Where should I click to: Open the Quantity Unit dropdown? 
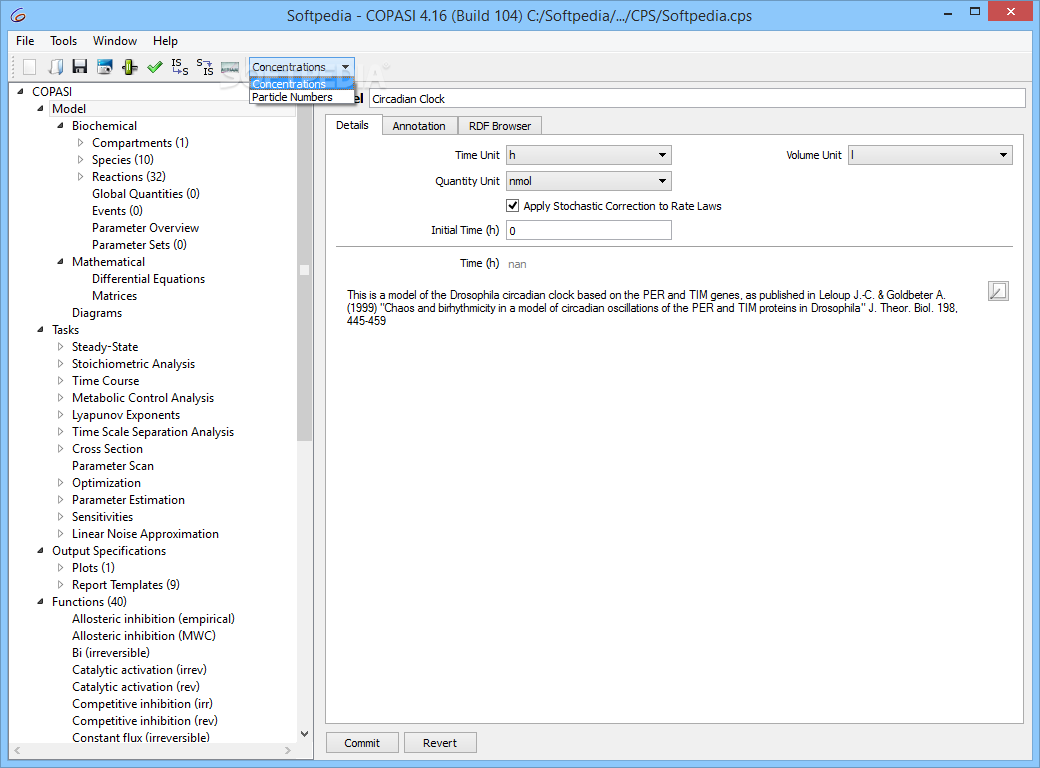pos(589,181)
